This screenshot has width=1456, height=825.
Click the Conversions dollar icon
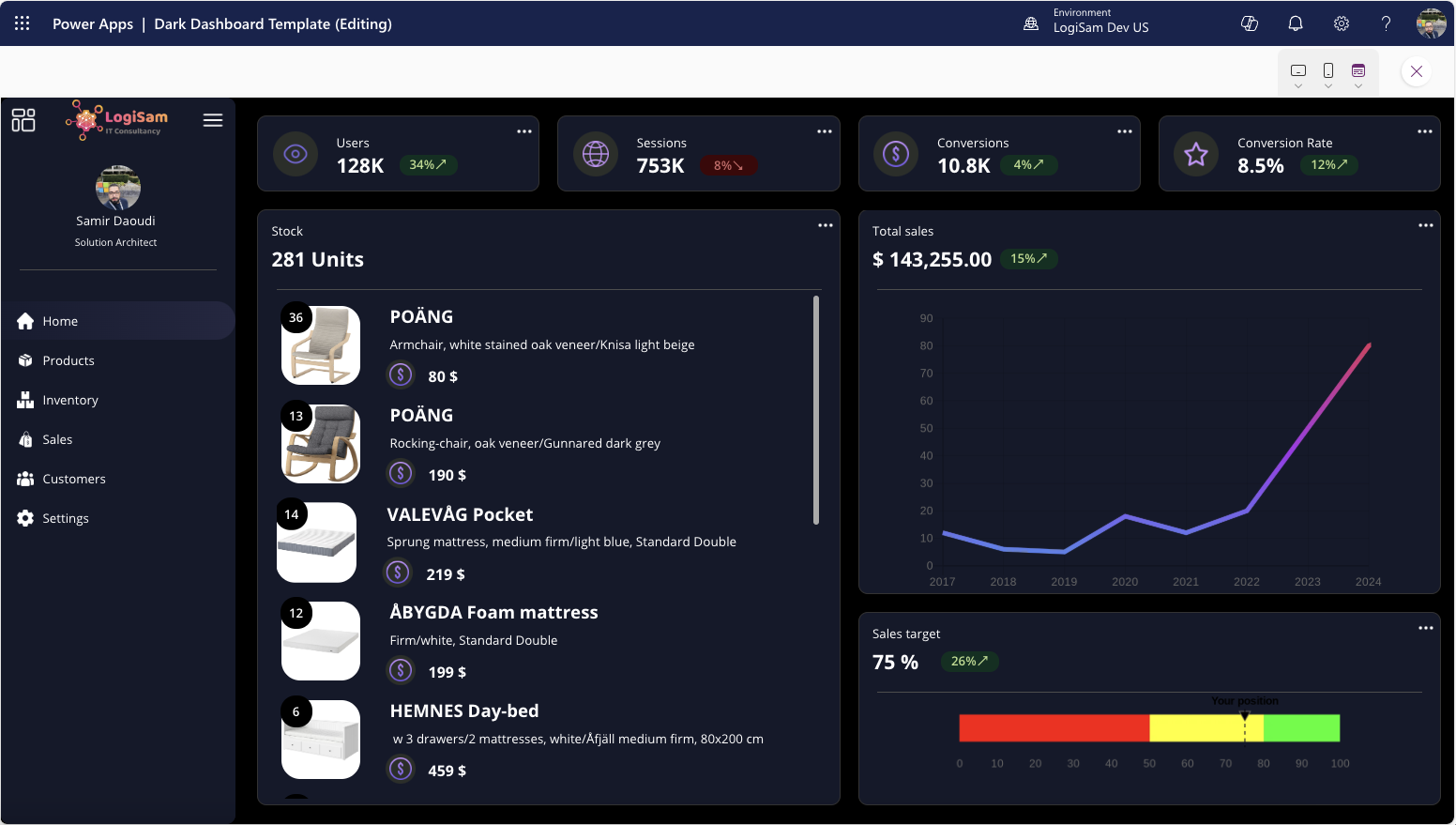896,154
